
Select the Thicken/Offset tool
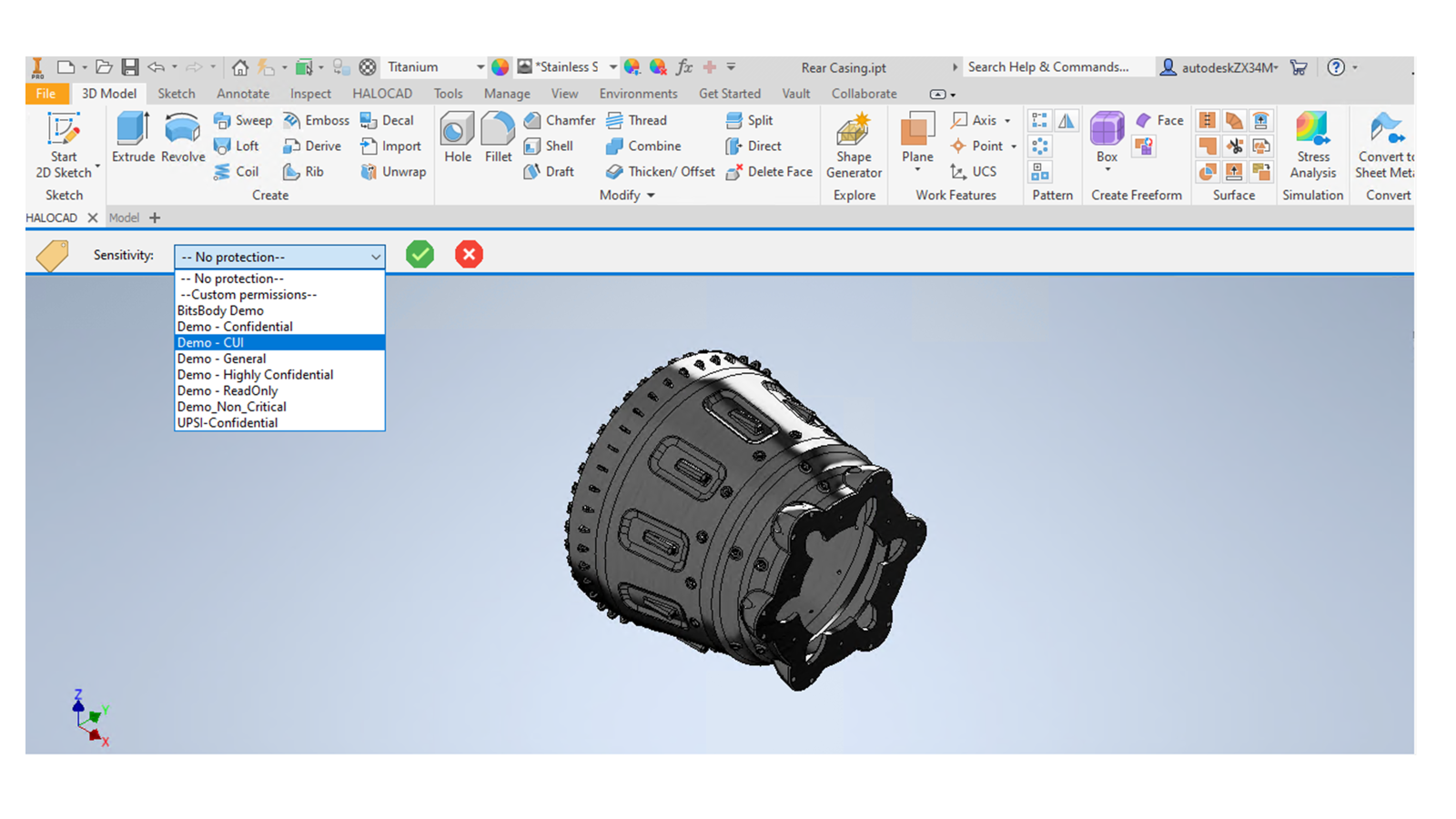661,171
